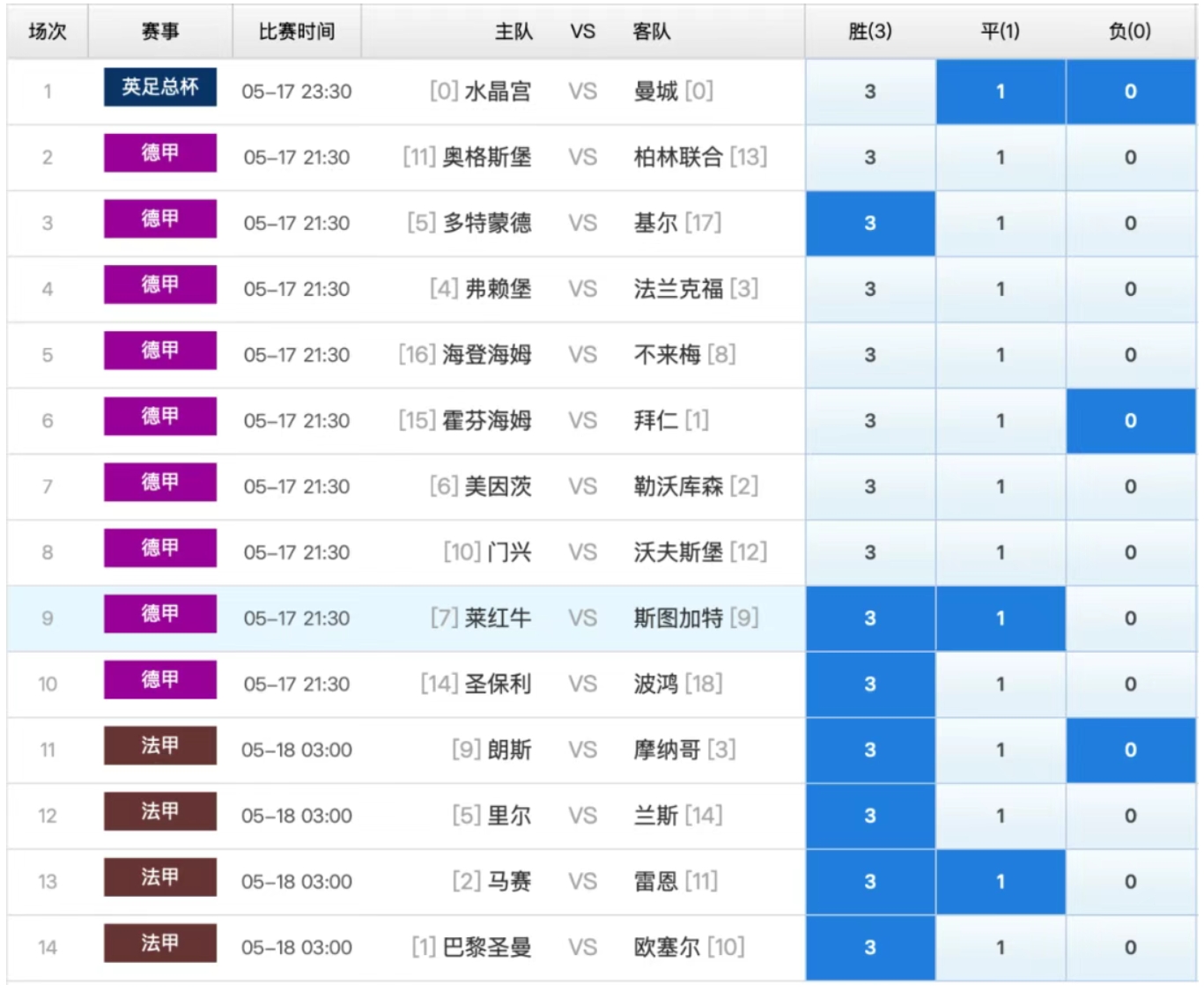Toggle draw (1) for 水晶宫 vs 曼城
Viewport: 1204px width, 991px height.
click(x=1001, y=92)
